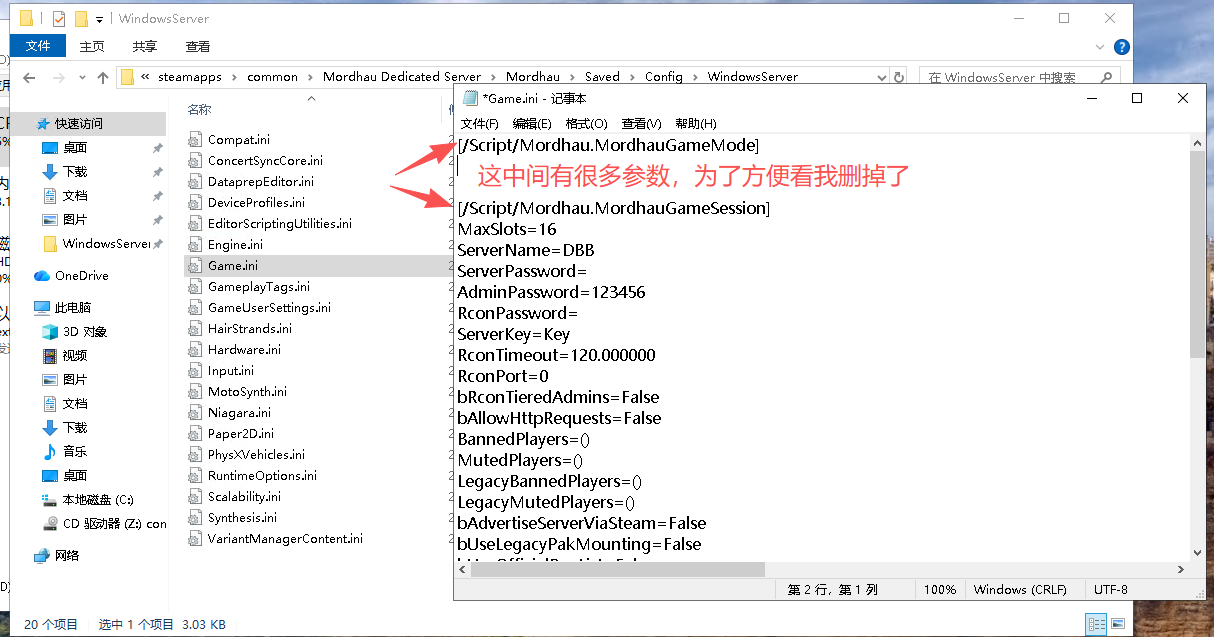Click the up-one-level arrow in Explorer
This screenshot has height=637, width=1214.
103,77
